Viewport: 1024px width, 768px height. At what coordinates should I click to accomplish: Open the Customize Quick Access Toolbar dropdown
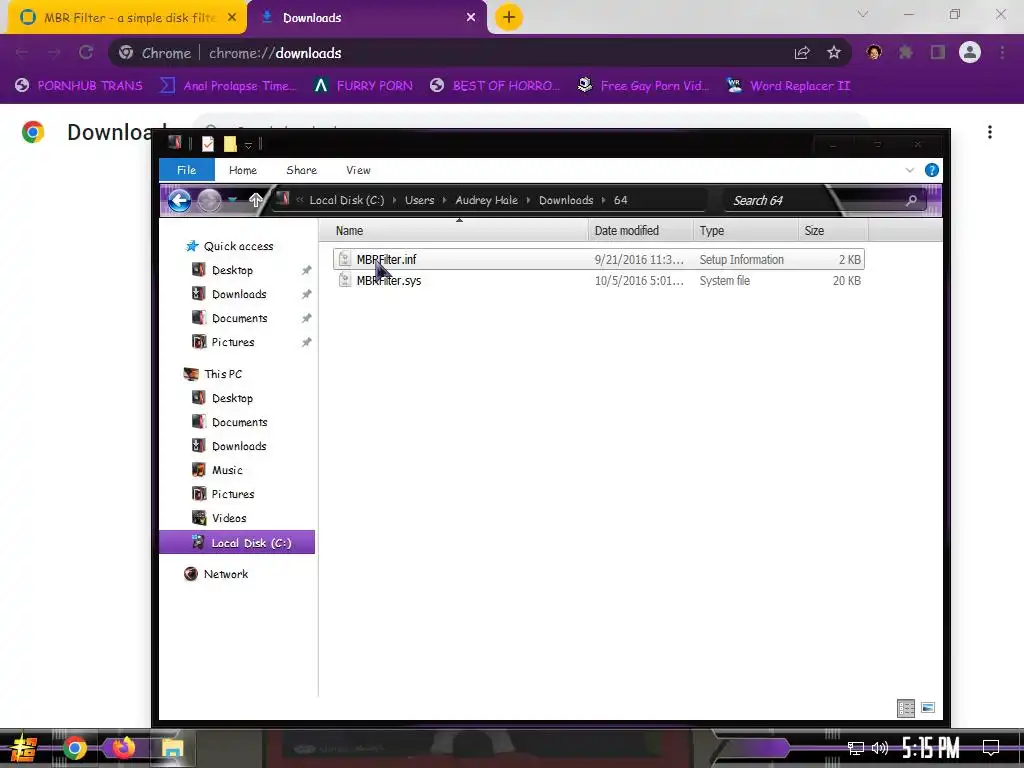click(x=248, y=145)
